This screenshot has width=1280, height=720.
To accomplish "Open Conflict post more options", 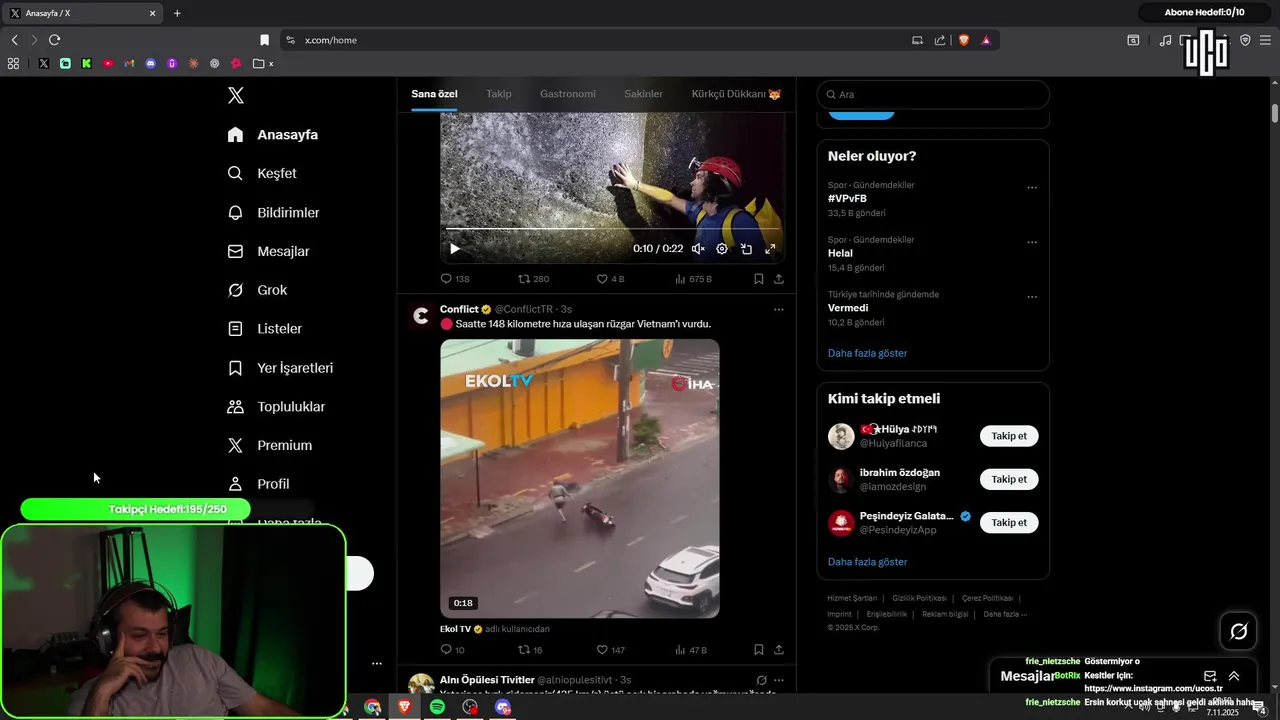I will pyautogui.click(x=779, y=309).
